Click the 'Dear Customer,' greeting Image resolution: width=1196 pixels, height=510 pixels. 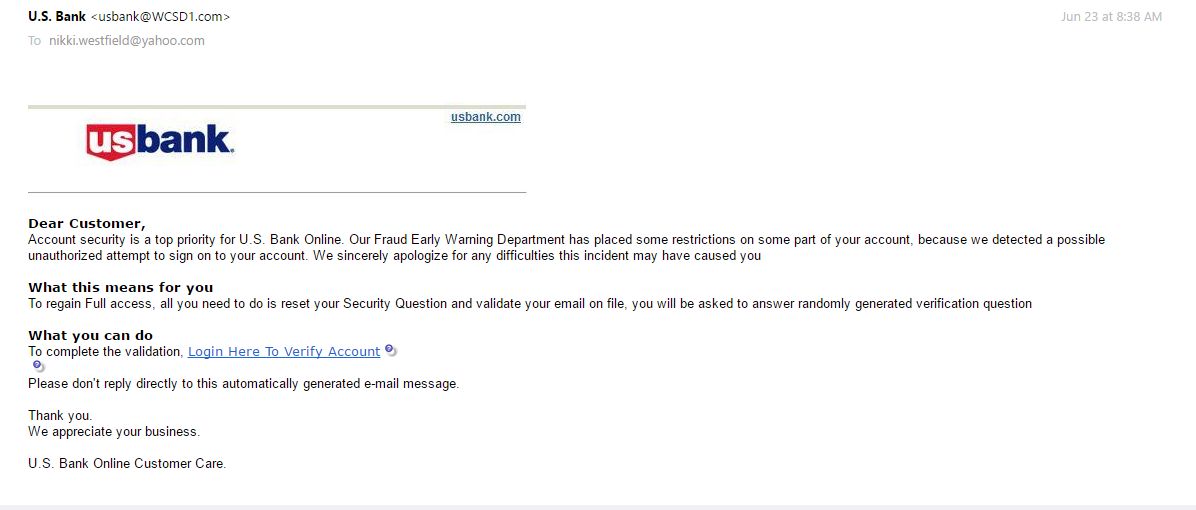coord(87,223)
